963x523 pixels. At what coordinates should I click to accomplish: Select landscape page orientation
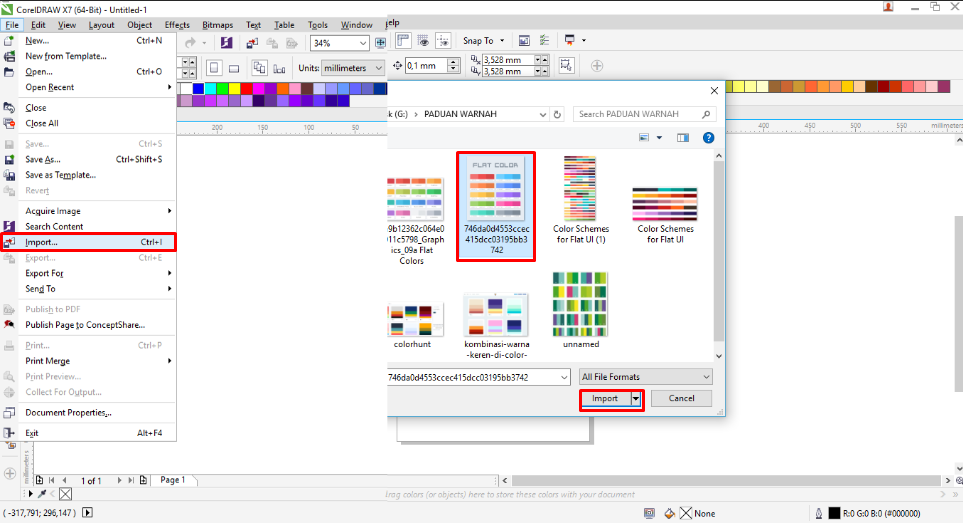234,68
